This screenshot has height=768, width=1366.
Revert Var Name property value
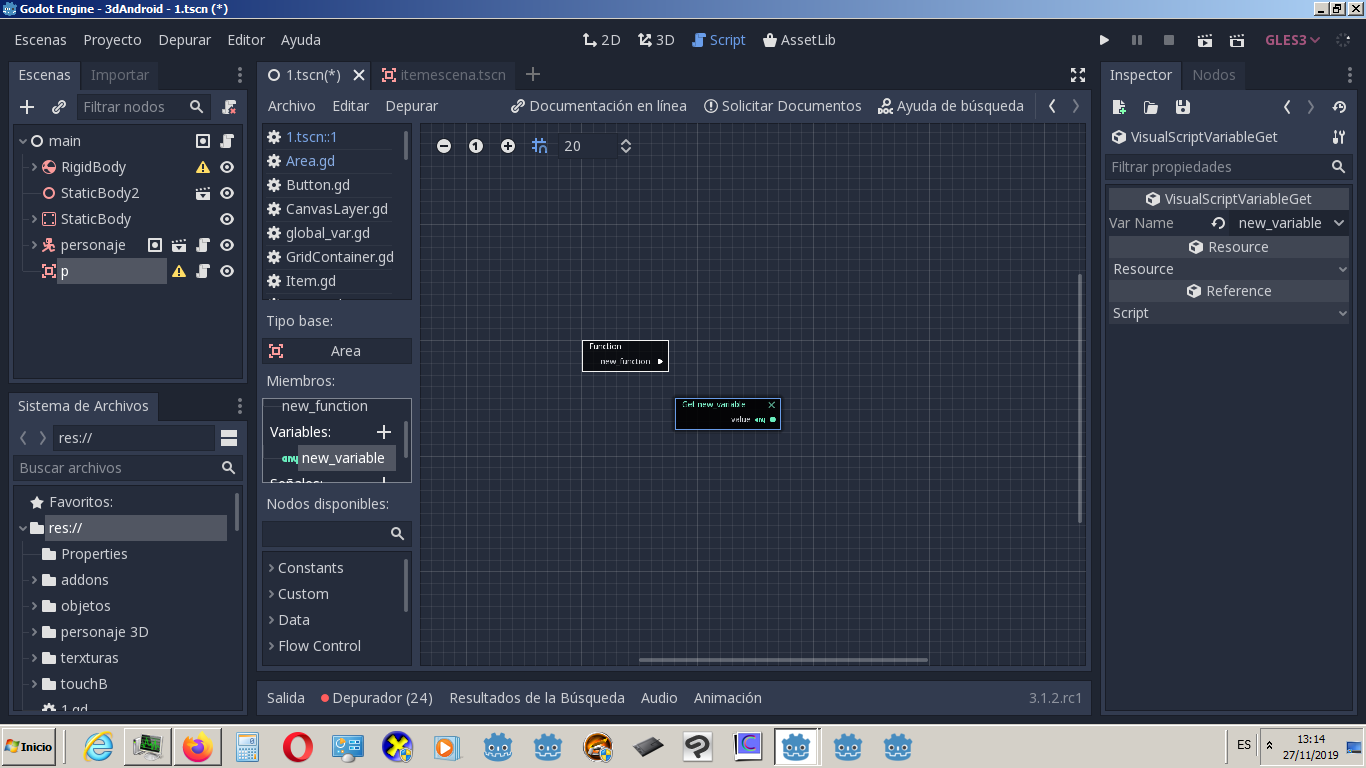[1218, 223]
